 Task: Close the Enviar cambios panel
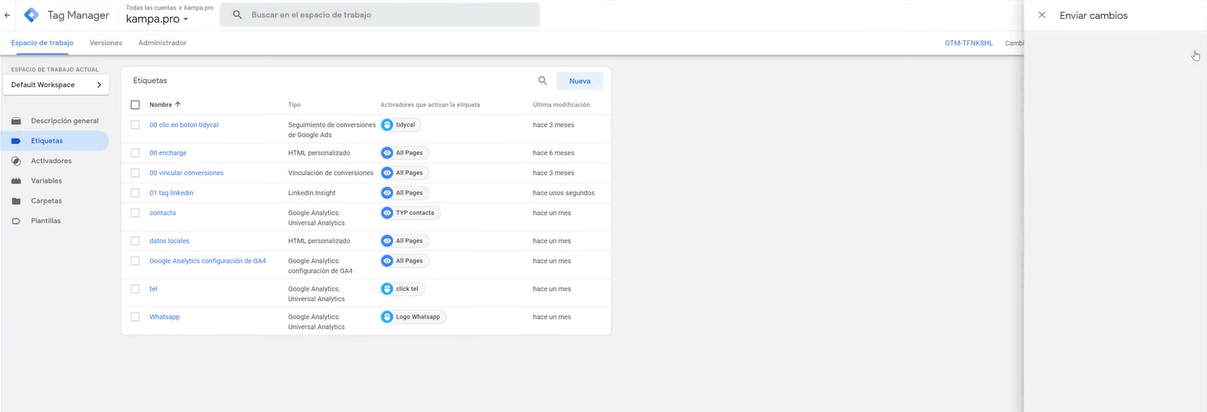click(1042, 15)
